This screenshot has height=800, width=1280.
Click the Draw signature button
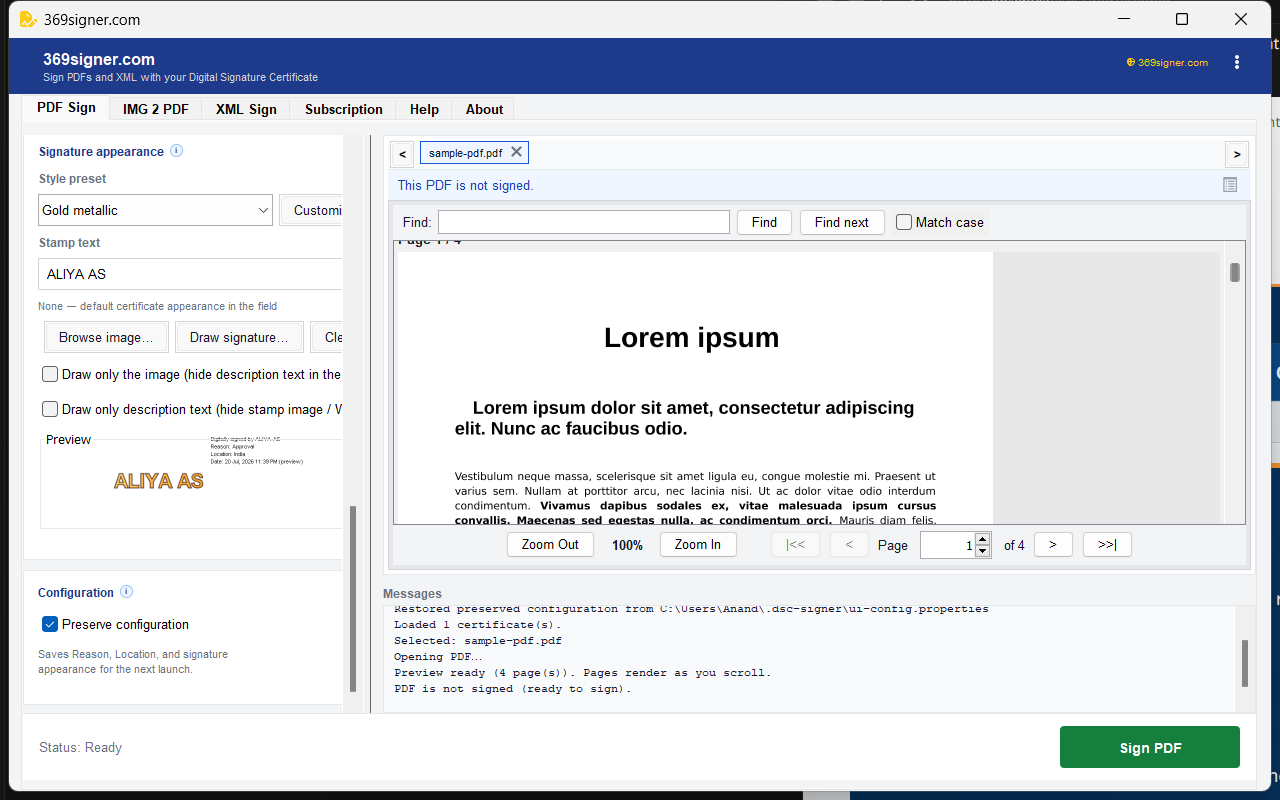(239, 337)
